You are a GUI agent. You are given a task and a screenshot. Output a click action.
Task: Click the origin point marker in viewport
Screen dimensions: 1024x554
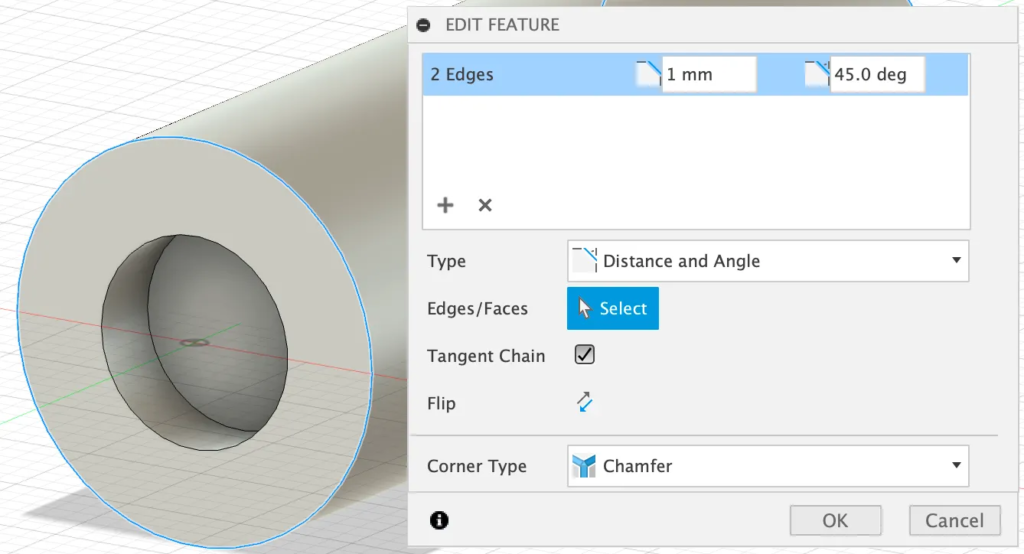click(195, 342)
